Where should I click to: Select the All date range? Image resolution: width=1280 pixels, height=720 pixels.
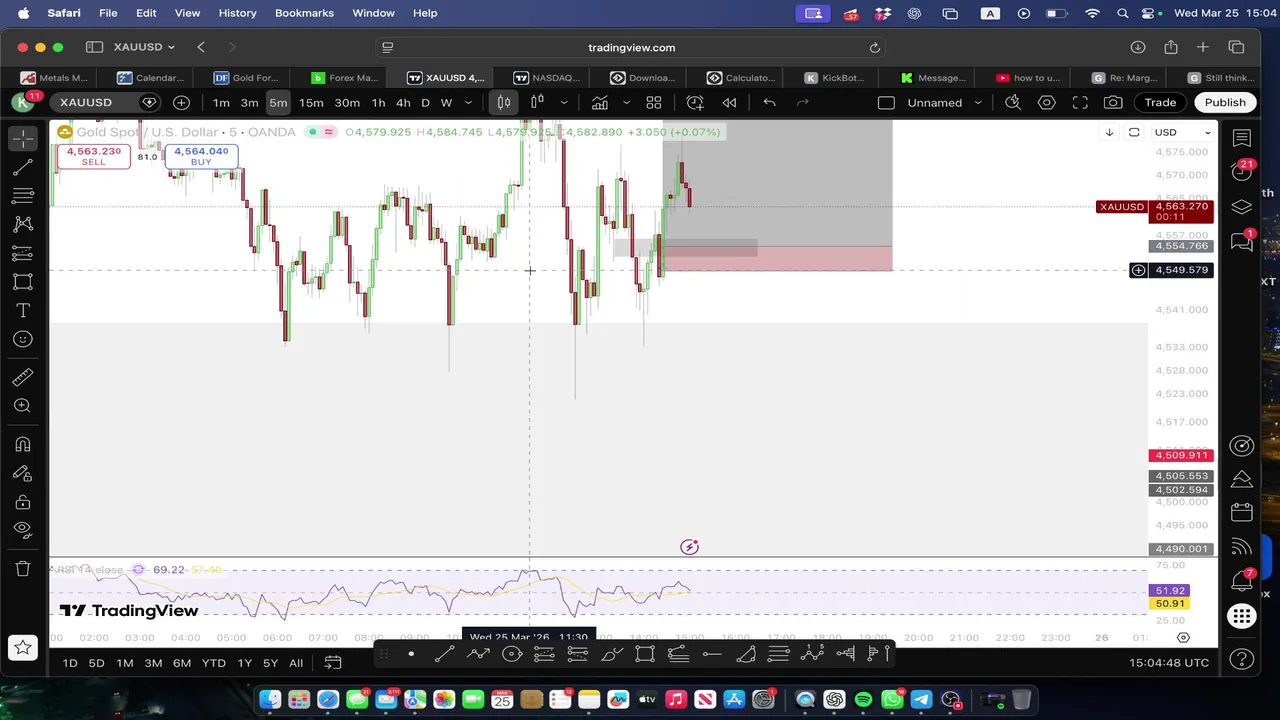(296, 663)
